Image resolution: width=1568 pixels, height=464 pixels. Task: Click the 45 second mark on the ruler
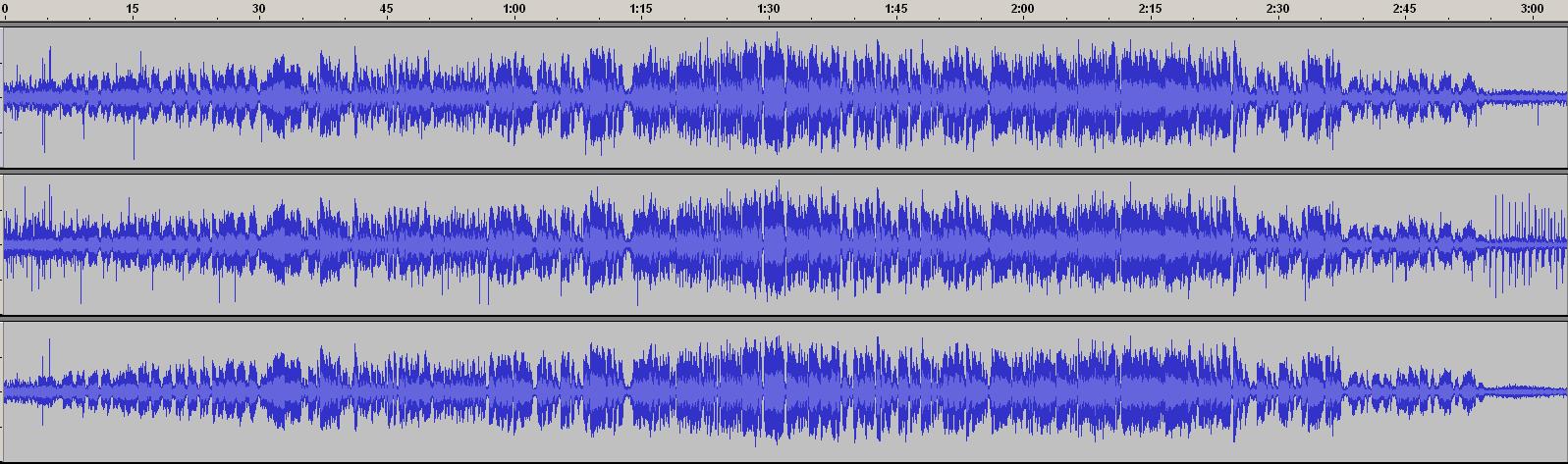click(x=387, y=9)
